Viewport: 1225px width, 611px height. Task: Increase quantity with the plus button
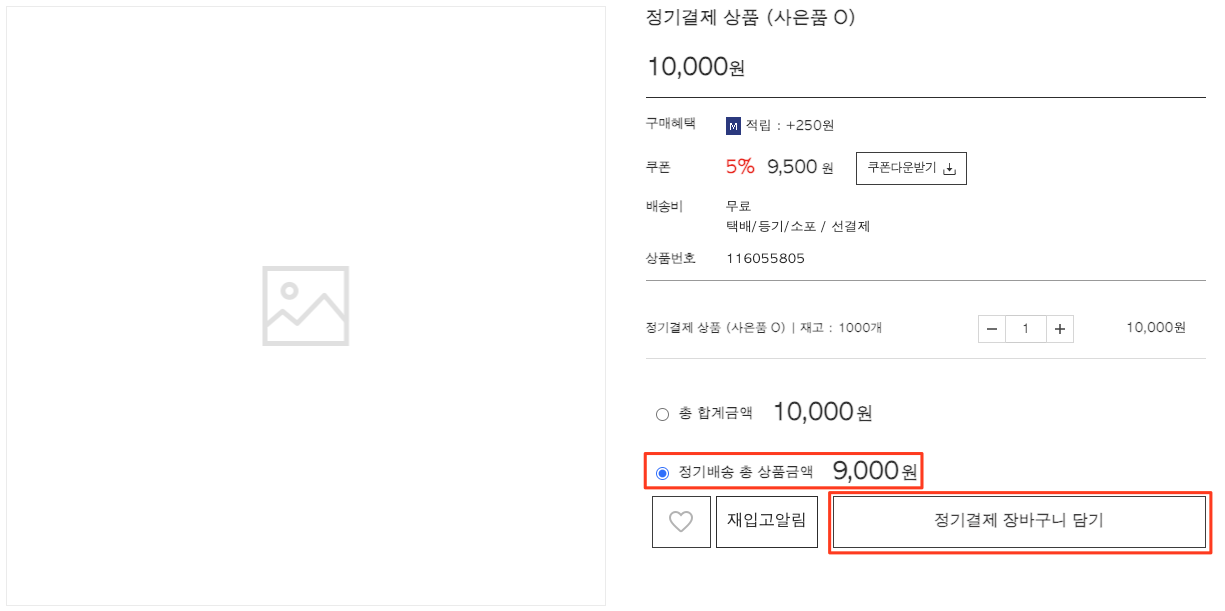click(1060, 329)
